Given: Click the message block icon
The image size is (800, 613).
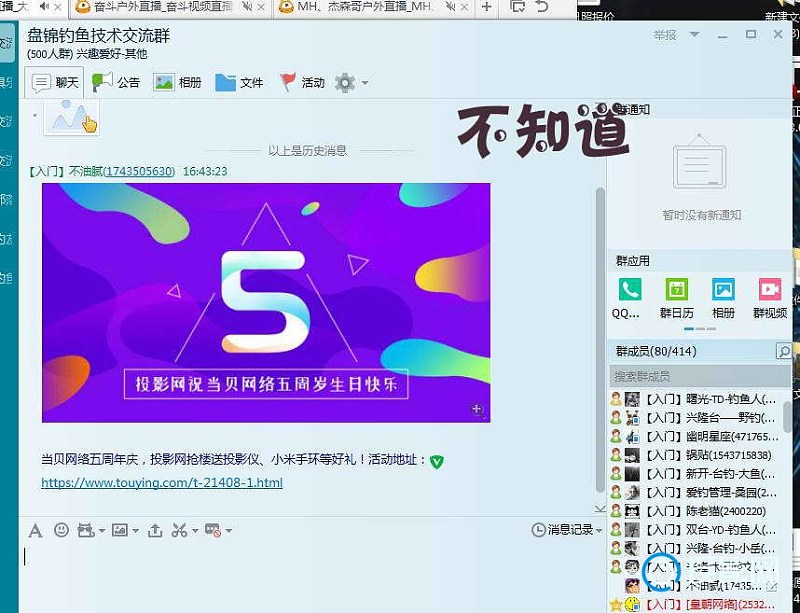Looking at the screenshot, I should (x=212, y=530).
